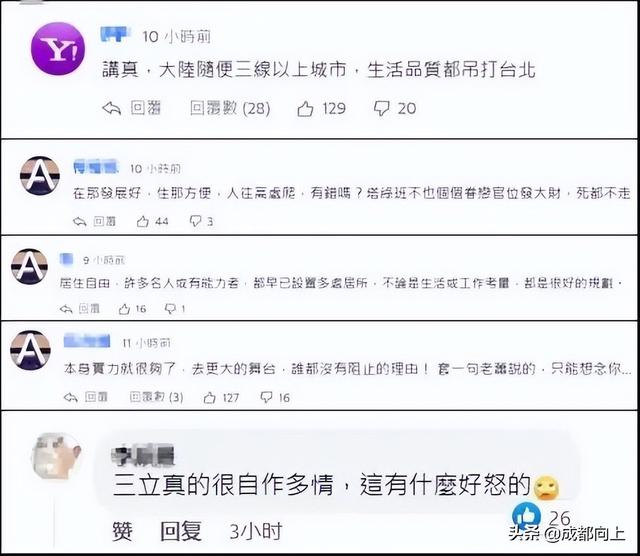Click the purple Yahoo avatar icon
The height and width of the screenshot is (556, 640).
pos(58,49)
